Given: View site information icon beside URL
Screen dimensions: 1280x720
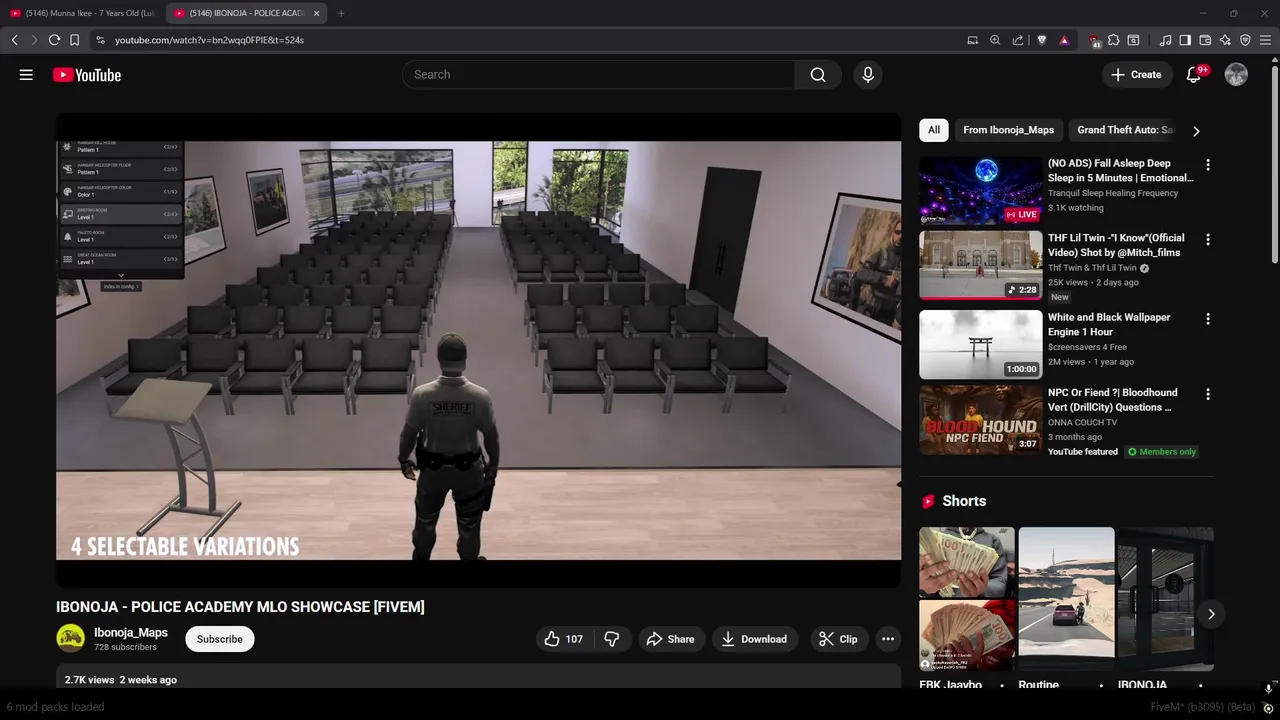Looking at the screenshot, I should [100, 40].
